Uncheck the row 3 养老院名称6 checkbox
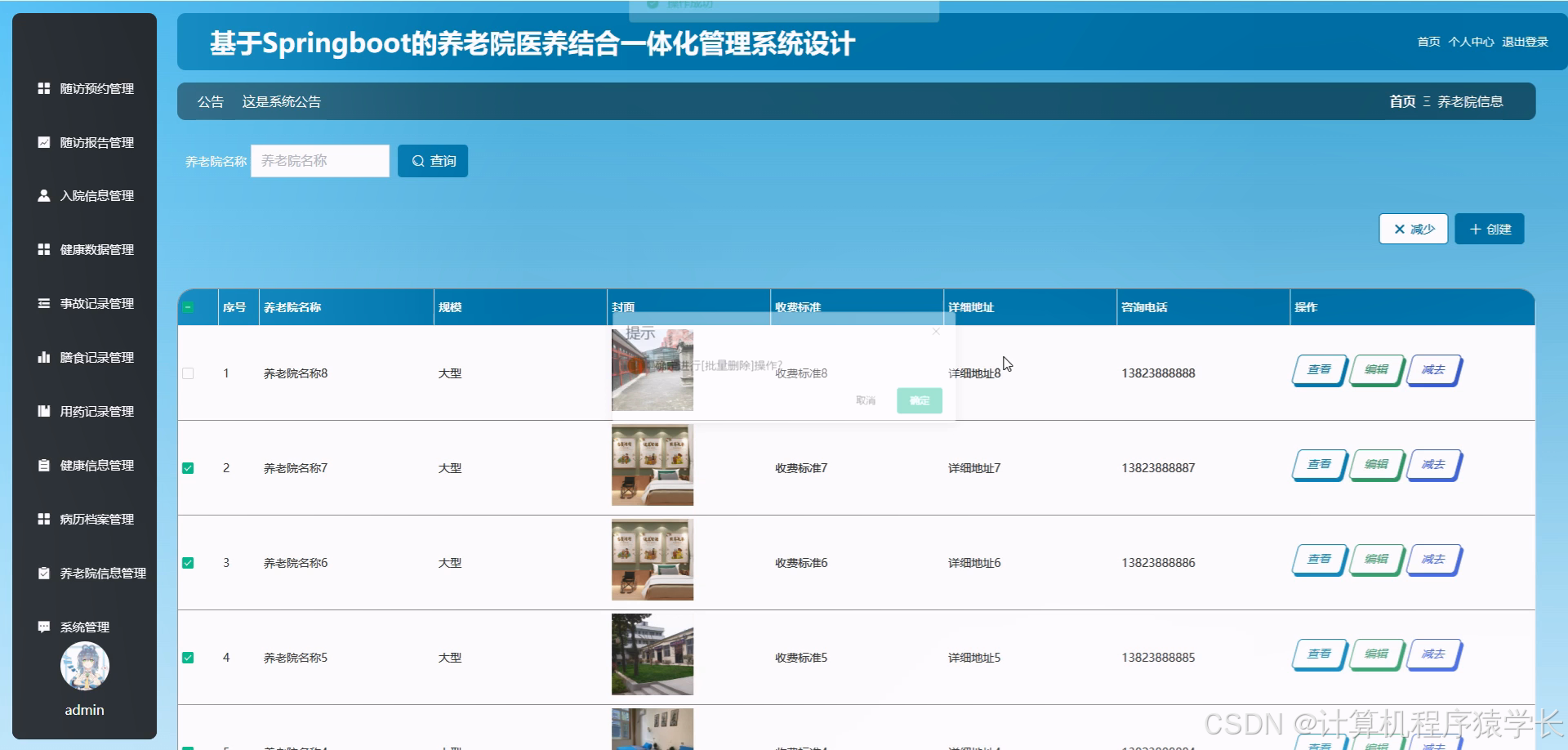The width and height of the screenshot is (1568, 750). click(x=188, y=563)
